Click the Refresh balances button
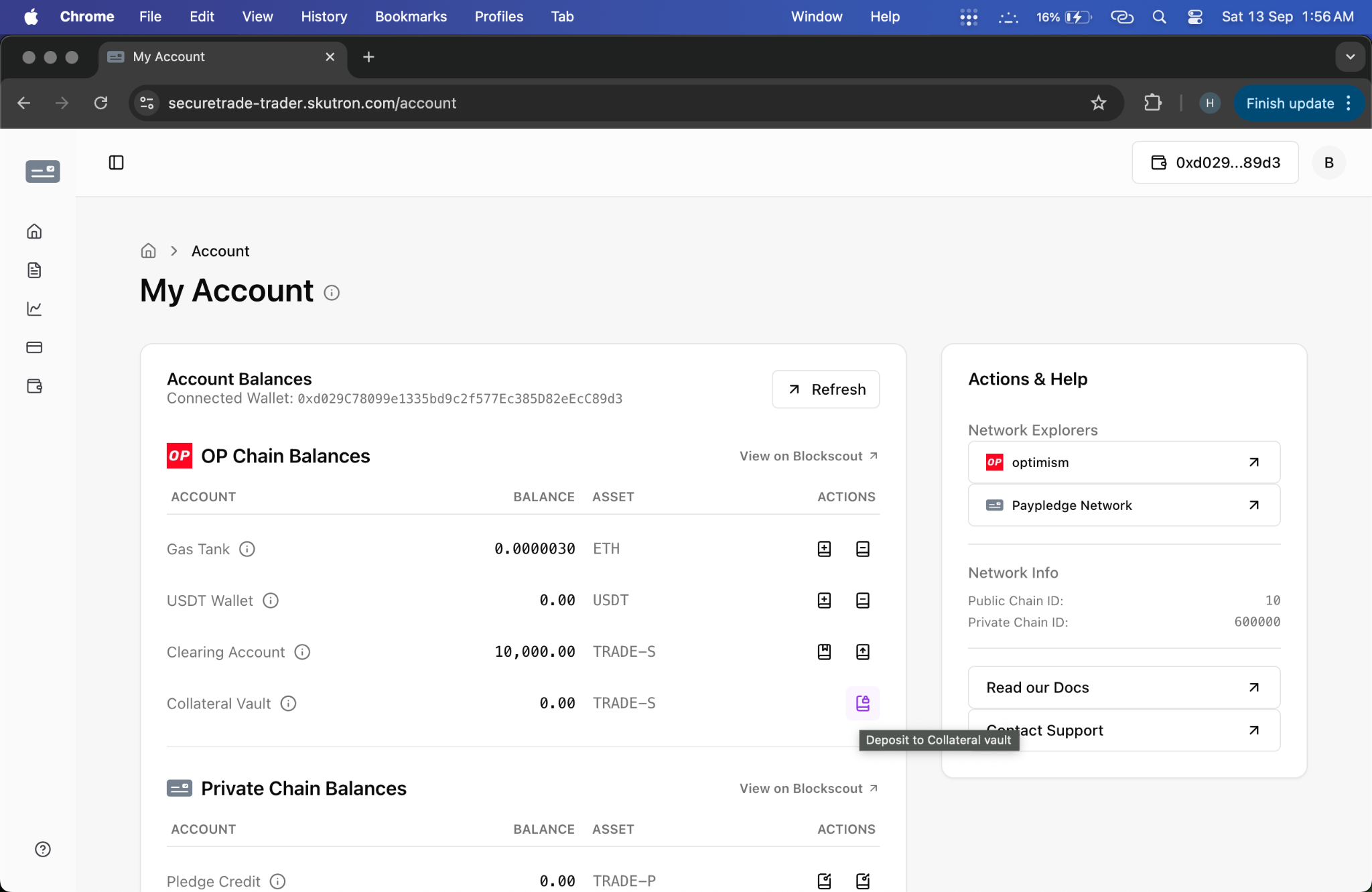1372x892 pixels. click(x=825, y=389)
